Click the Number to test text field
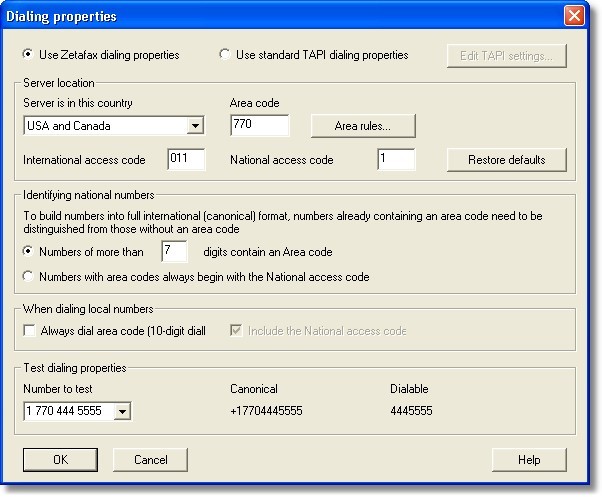 pyautogui.click(x=68, y=411)
